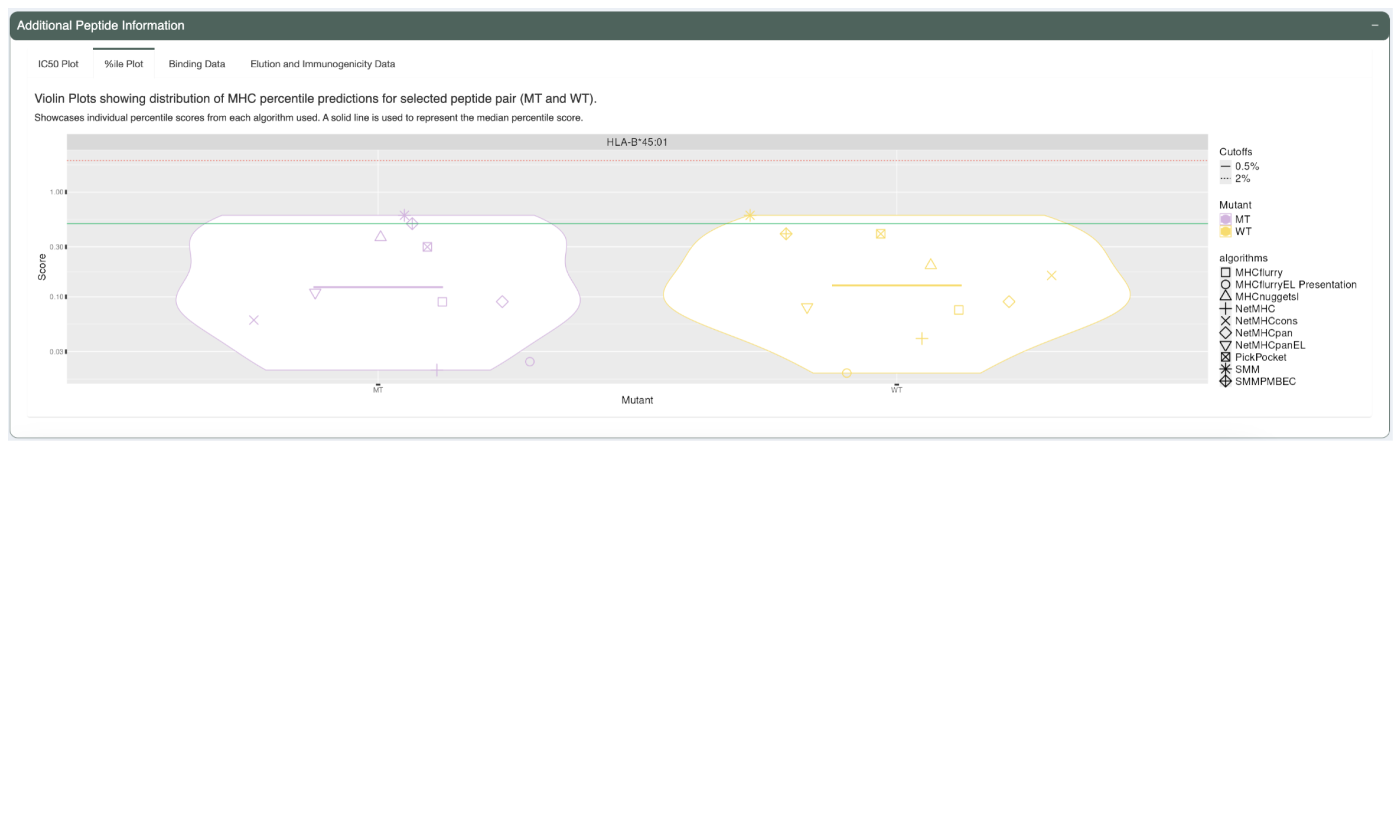
Task: Open the Binding Data tab
Action: [197, 64]
